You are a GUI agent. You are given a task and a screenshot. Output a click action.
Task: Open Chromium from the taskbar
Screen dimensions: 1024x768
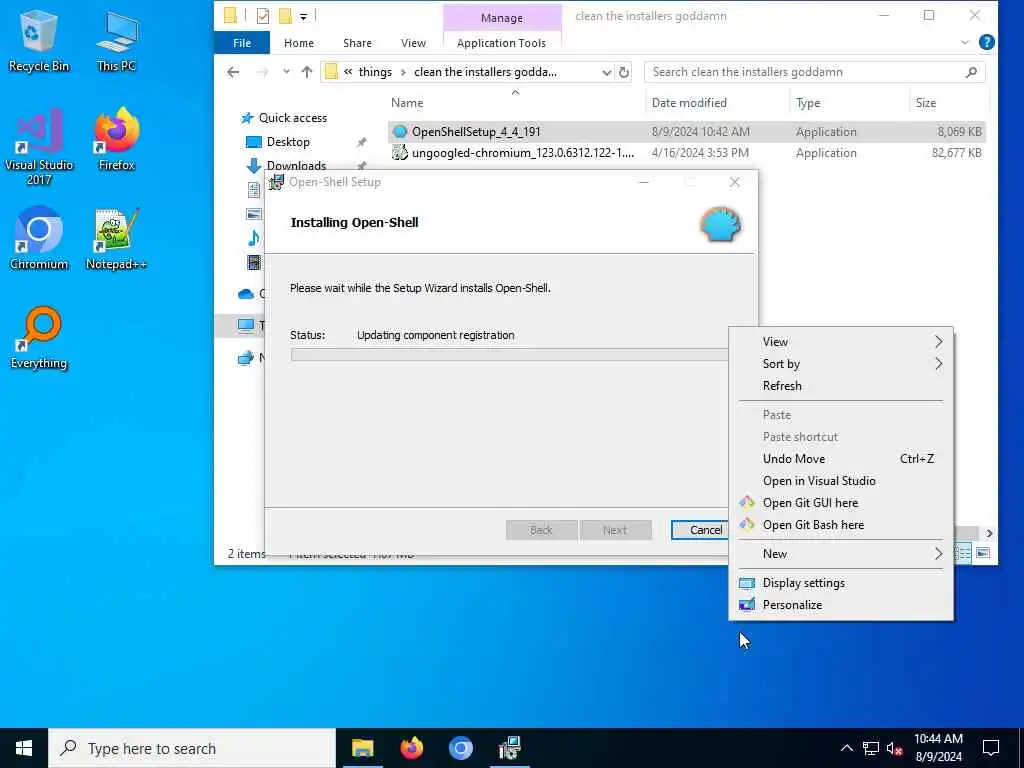point(460,748)
